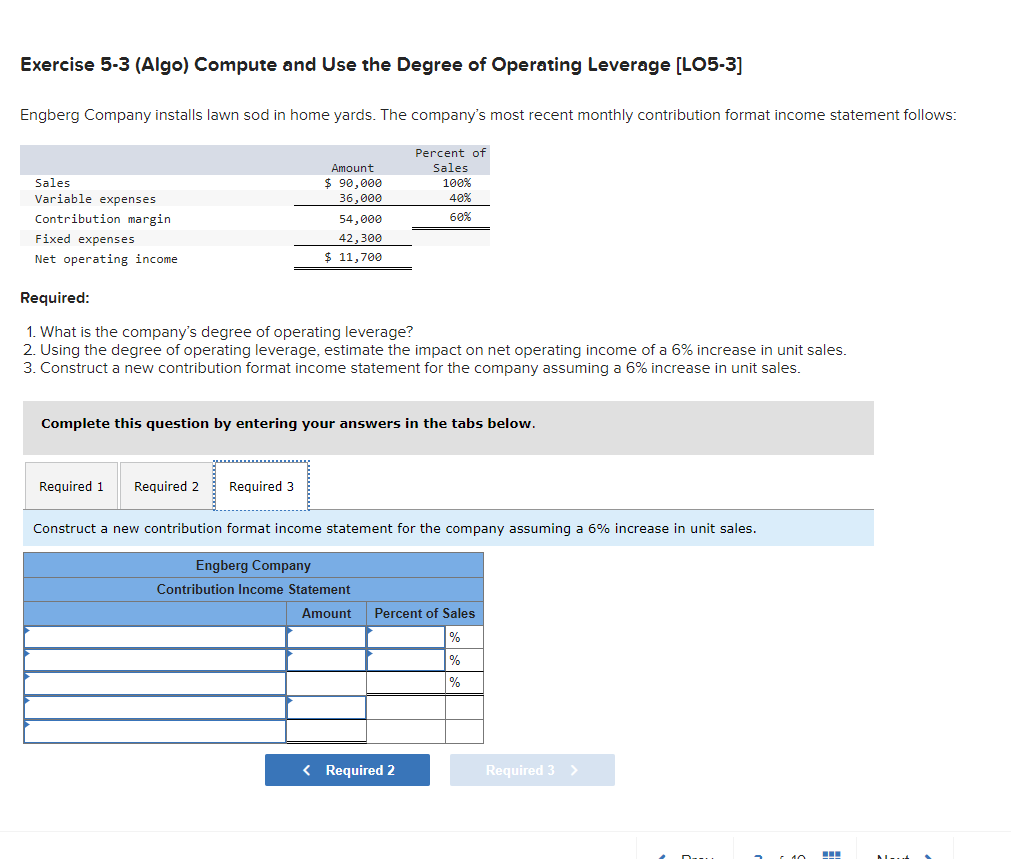Open the third row label dropdown in statement table
This screenshot has height=859, width=1011.
tap(155, 684)
